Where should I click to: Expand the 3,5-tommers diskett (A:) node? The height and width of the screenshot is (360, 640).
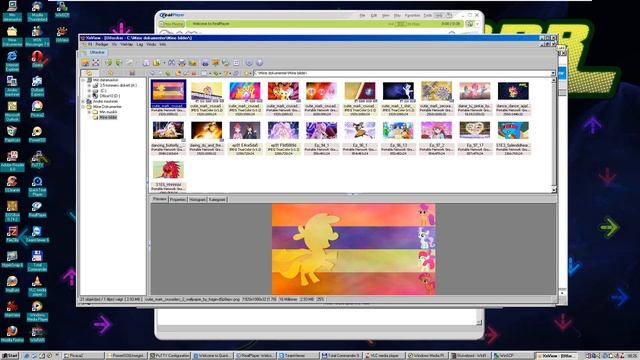click(89, 85)
